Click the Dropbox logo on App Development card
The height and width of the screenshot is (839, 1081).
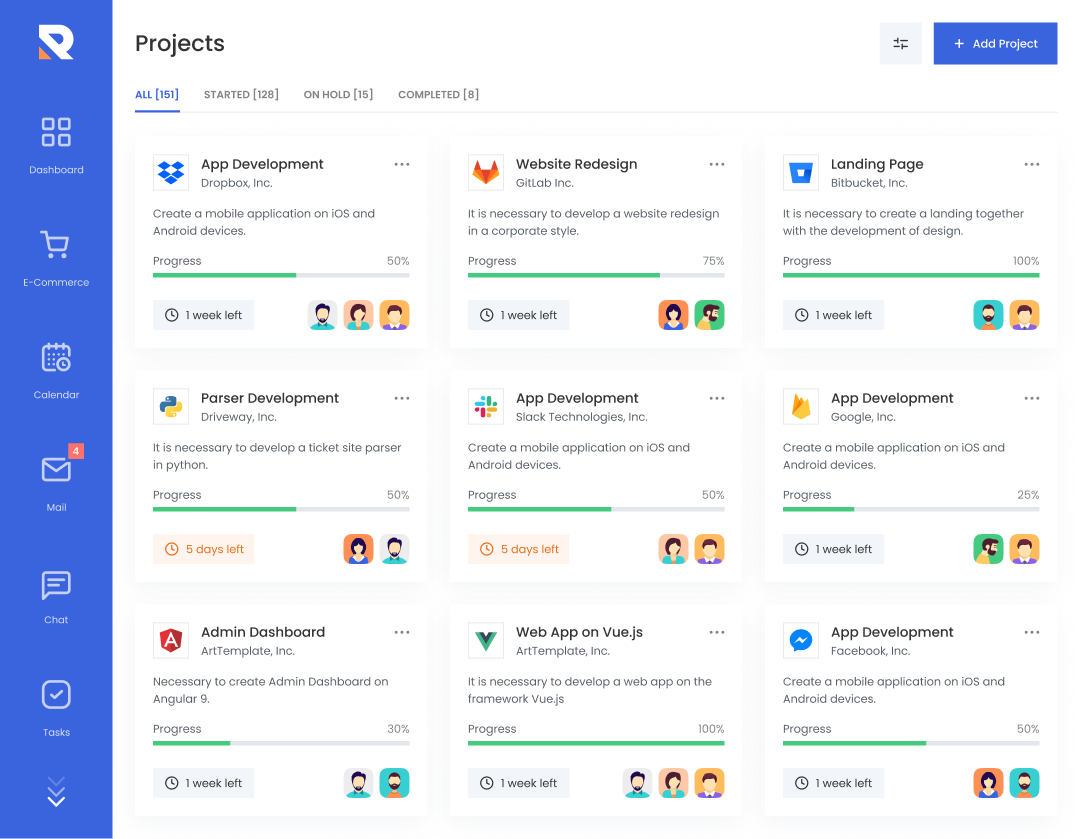pos(171,172)
